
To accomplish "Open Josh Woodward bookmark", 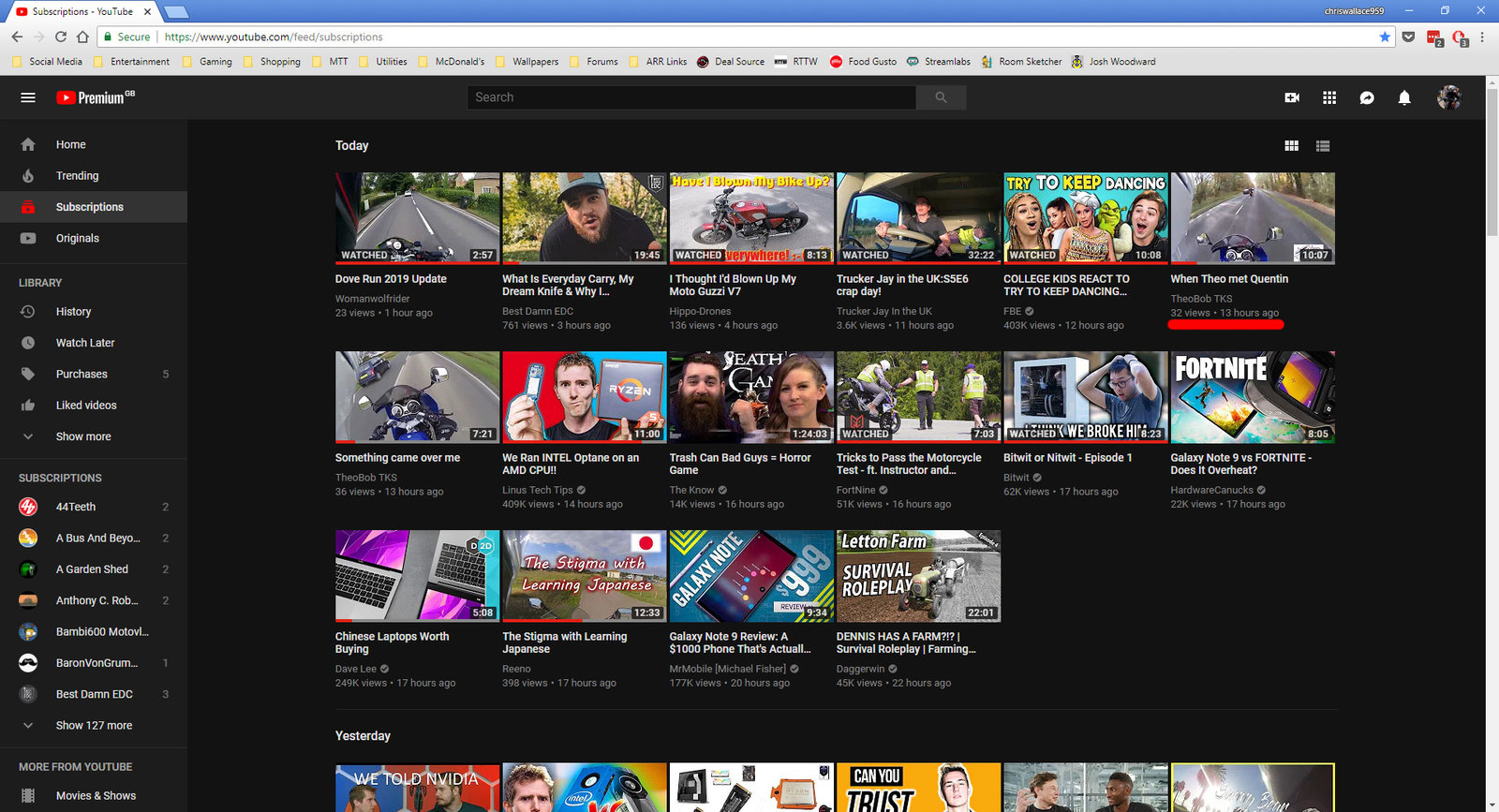I will 1114,62.
